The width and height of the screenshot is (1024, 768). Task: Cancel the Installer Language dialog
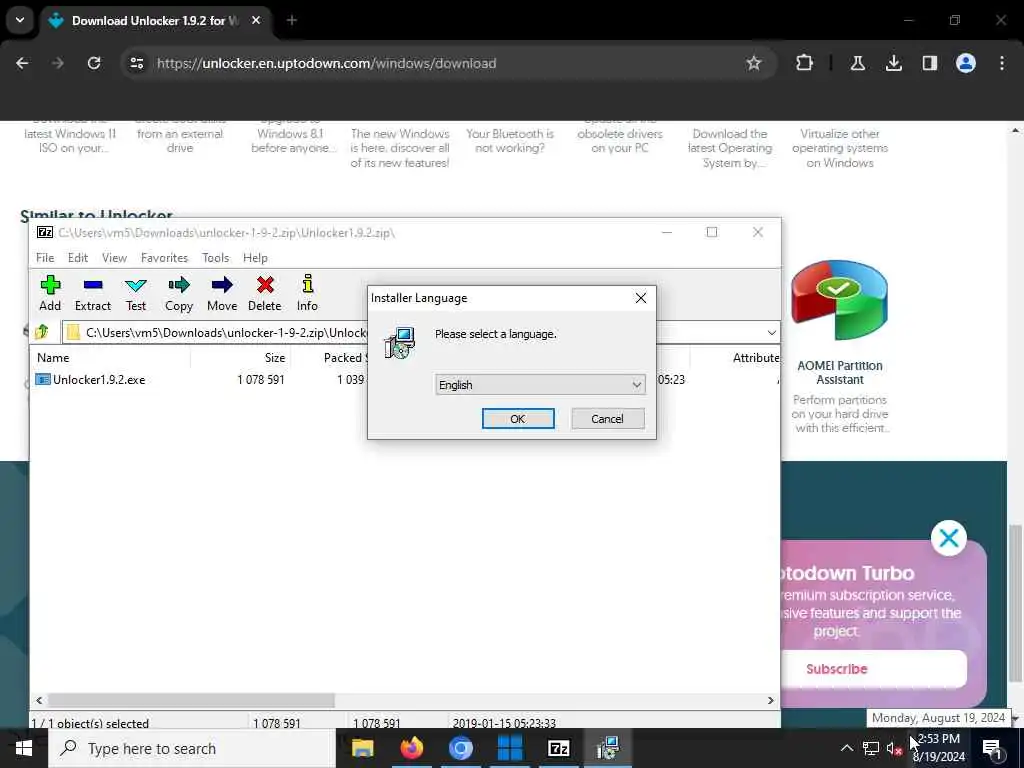pyautogui.click(x=607, y=419)
